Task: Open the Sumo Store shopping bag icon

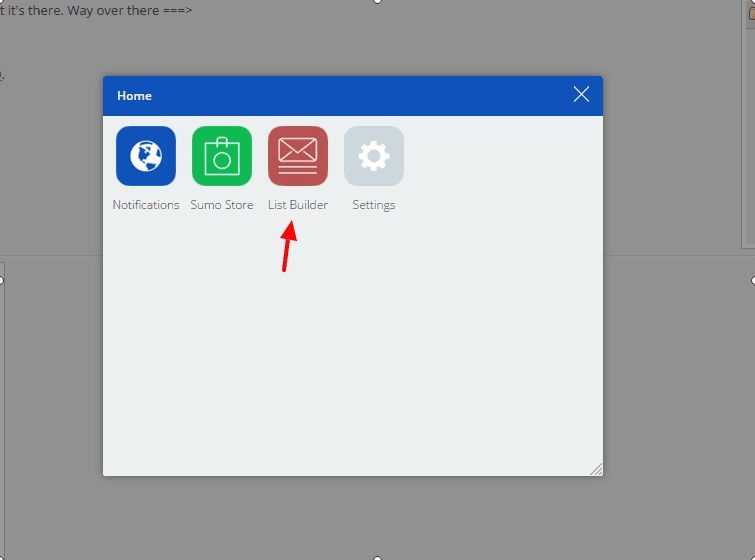Action: pos(222,156)
